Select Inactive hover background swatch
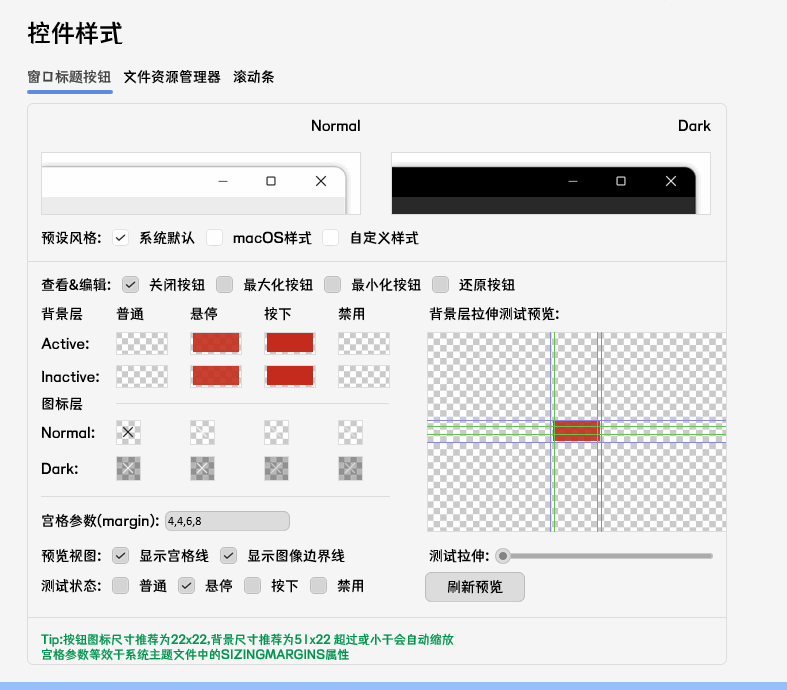The height and width of the screenshot is (690, 787). tap(216, 376)
